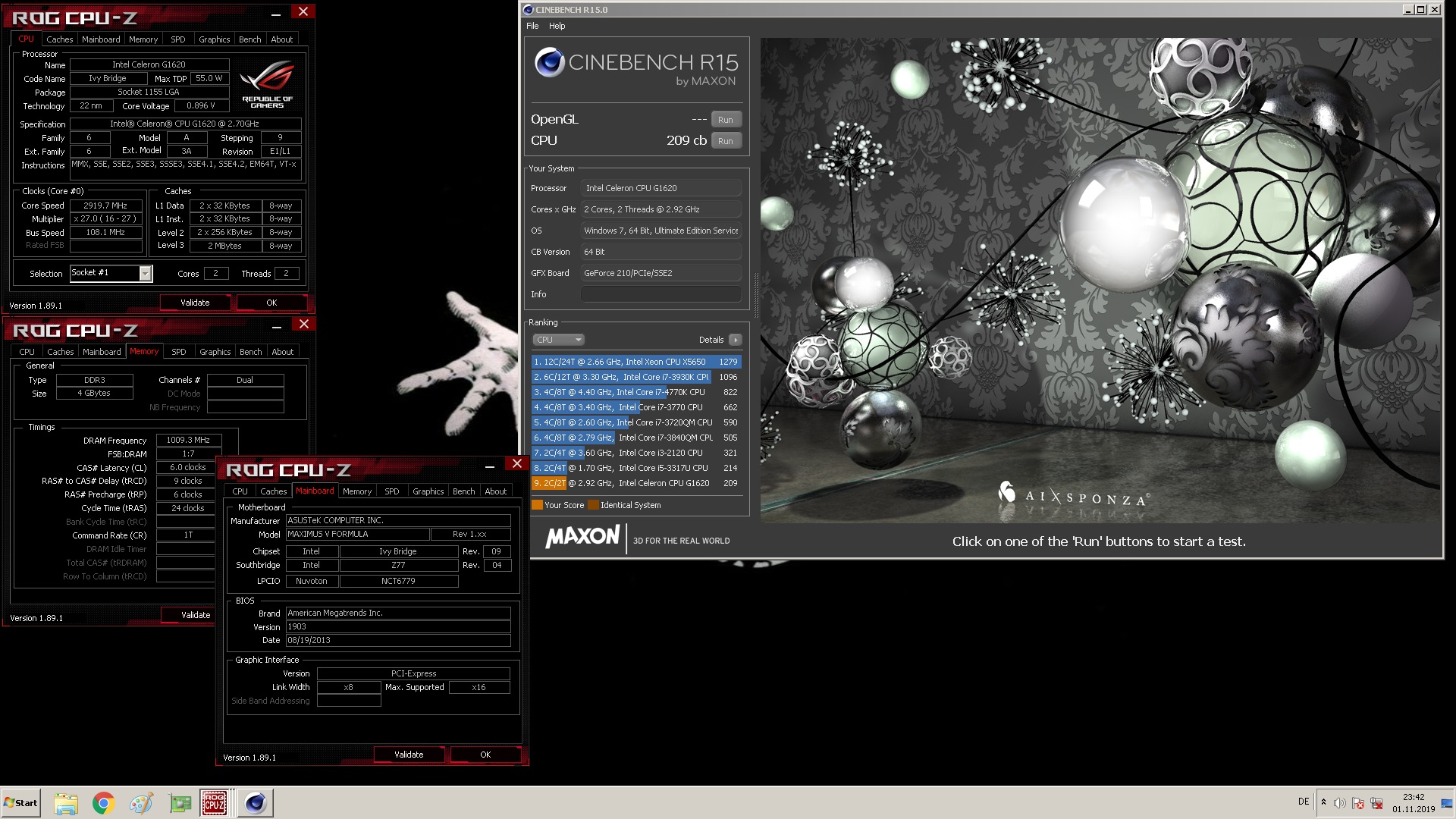This screenshot has height=819, width=1456.
Task: Click the Info input field in Cinebench
Action: point(661,294)
